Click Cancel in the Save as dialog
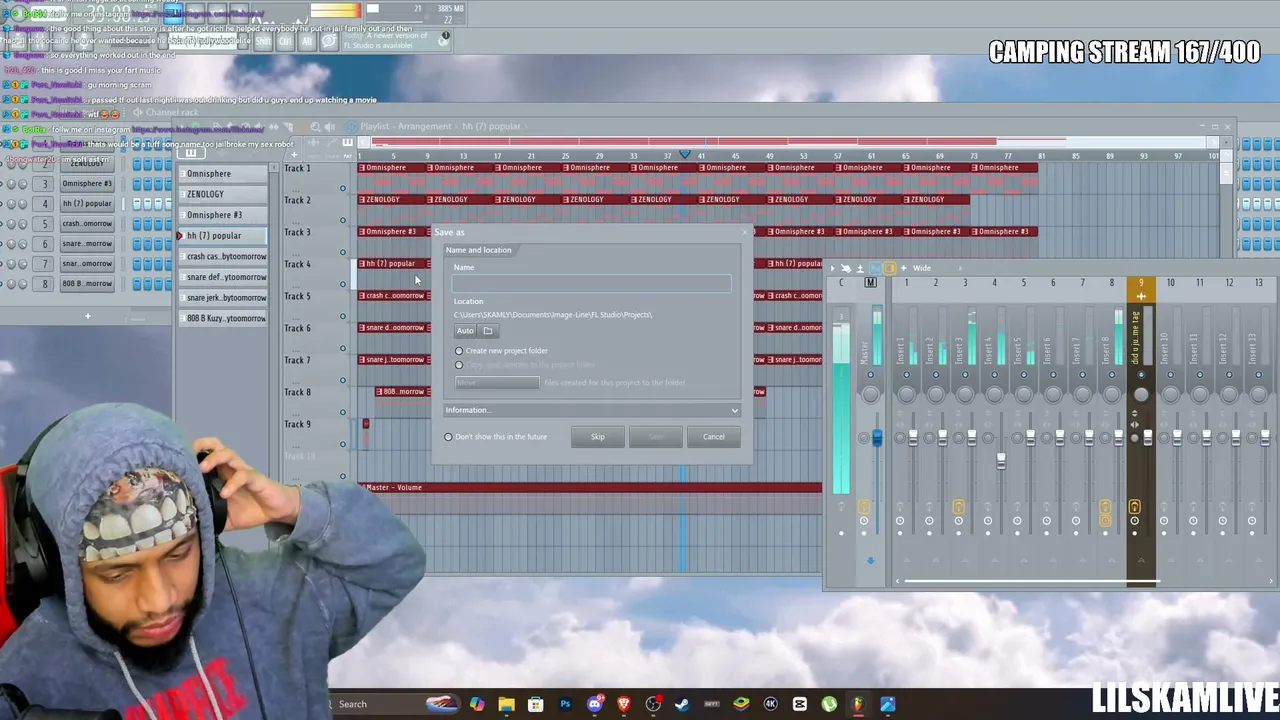This screenshot has width=1280, height=720. [713, 437]
